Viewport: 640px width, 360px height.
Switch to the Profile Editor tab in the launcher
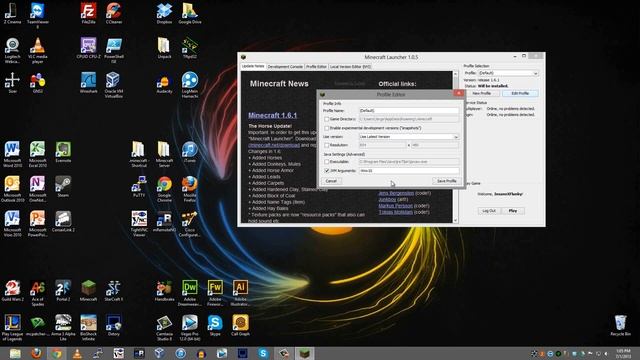coord(316,67)
